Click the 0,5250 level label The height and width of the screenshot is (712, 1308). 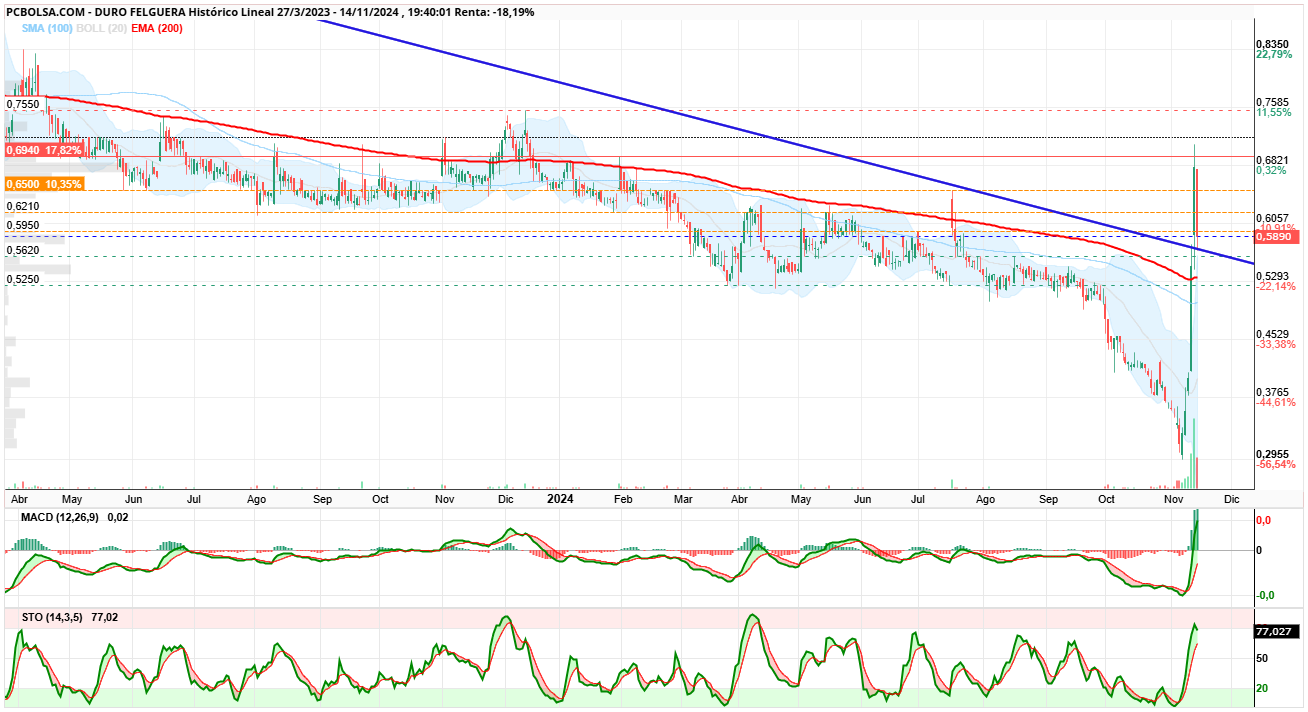(22, 280)
